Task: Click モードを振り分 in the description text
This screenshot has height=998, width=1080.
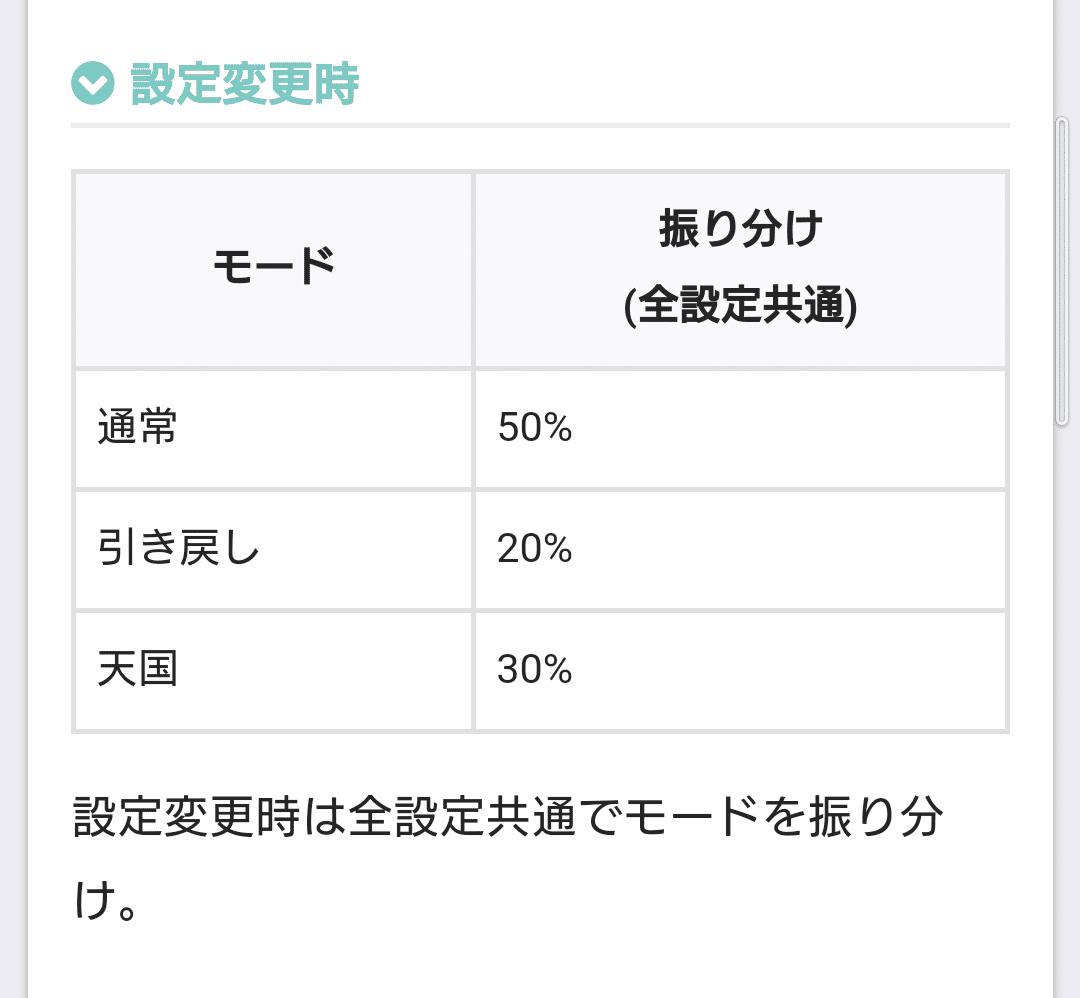Action: click(x=784, y=817)
